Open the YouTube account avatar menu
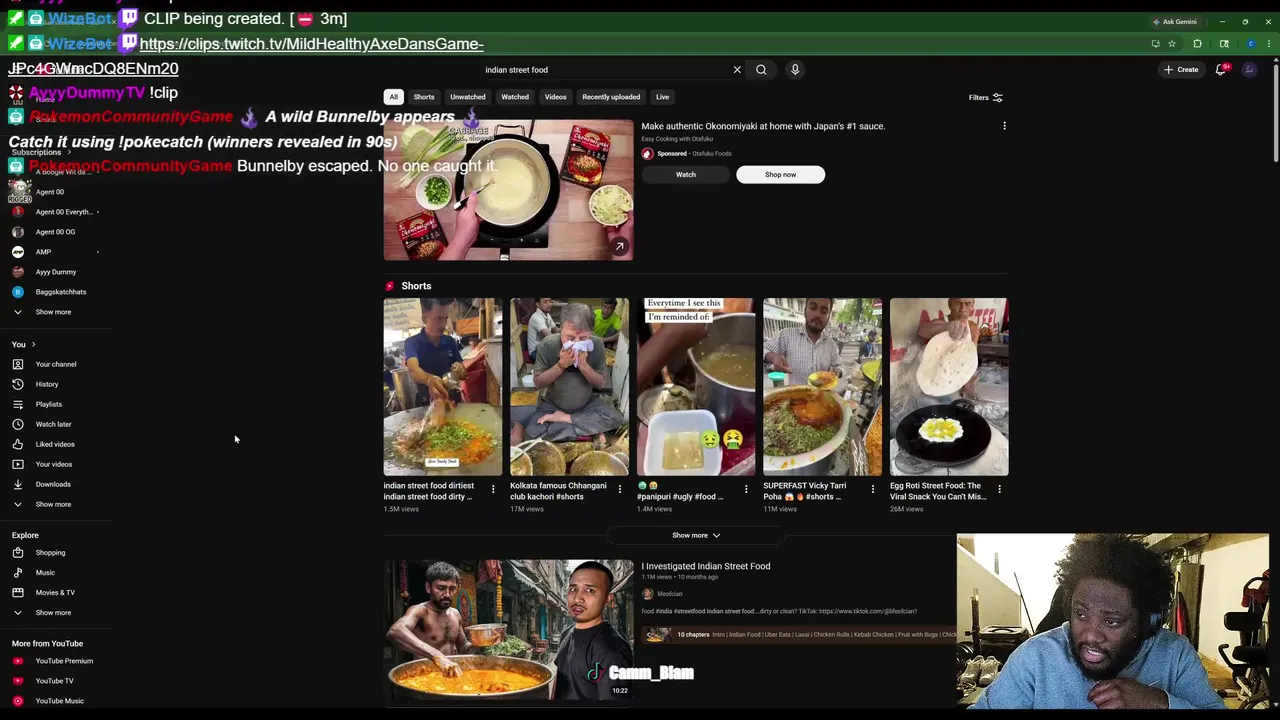 (x=1249, y=70)
